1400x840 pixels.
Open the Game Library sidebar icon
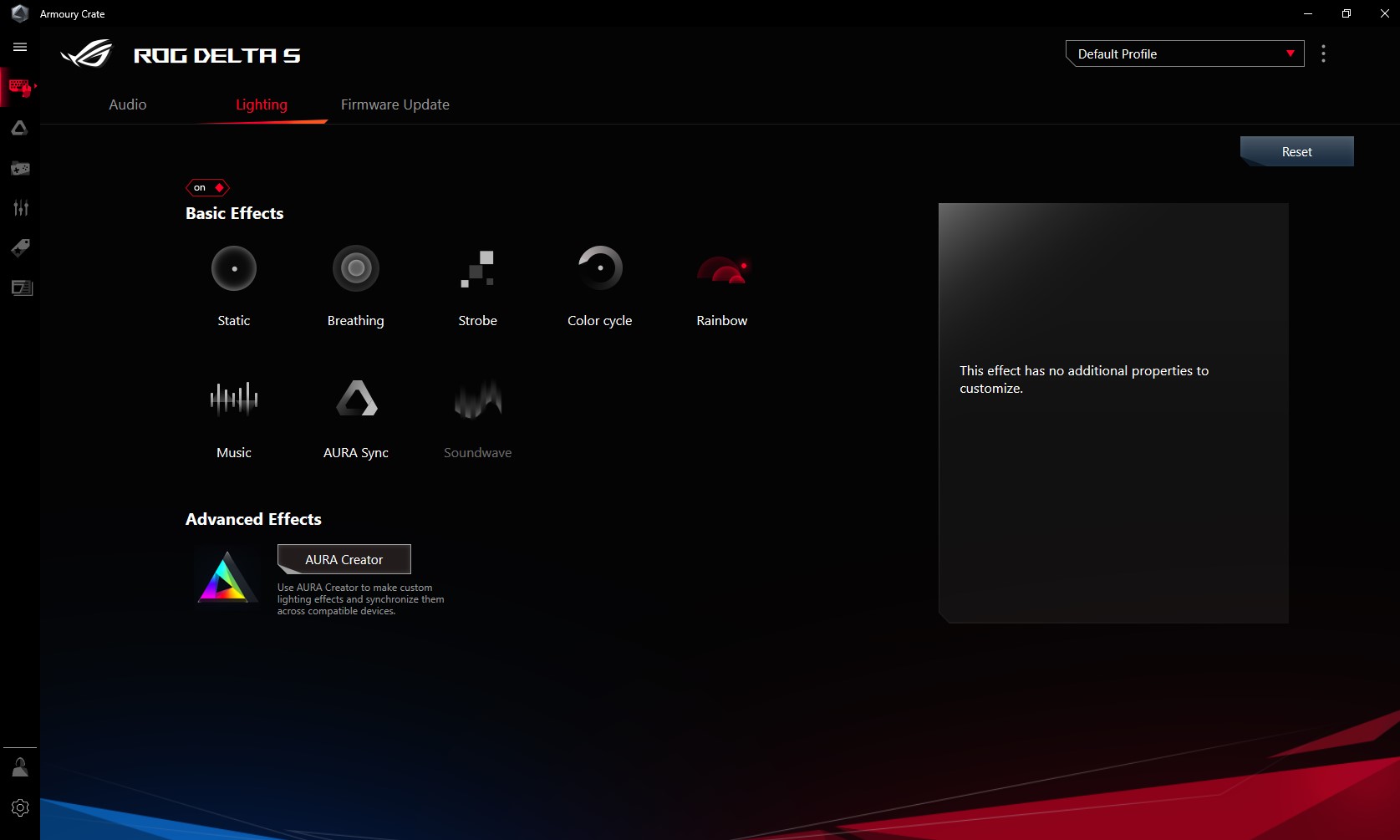[x=20, y=168]
